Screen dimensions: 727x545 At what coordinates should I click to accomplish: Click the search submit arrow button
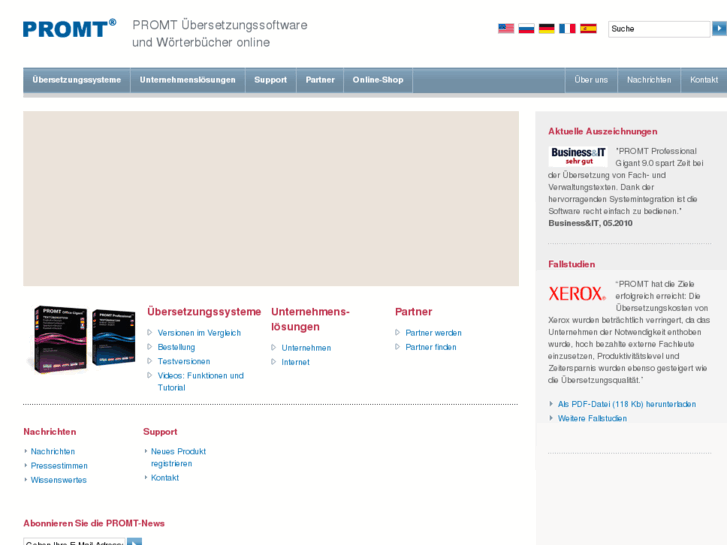pyautogui.click(x=719, y=29)
